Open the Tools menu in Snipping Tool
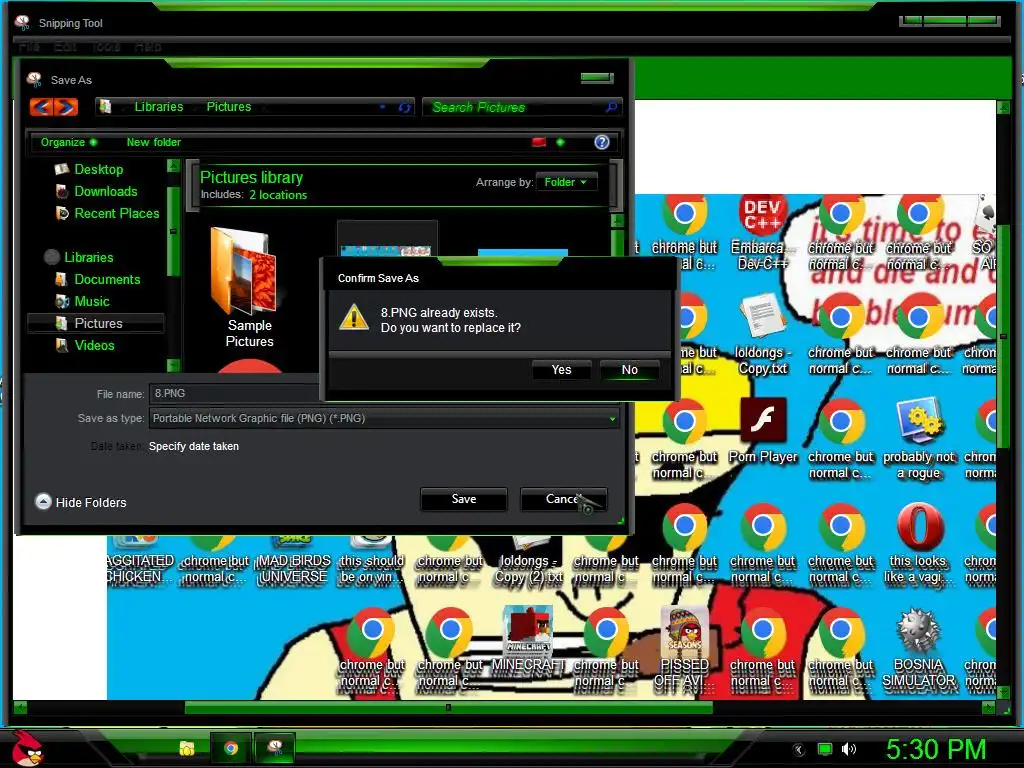Viewport: 1024px width, 768px height. [106, 46]
